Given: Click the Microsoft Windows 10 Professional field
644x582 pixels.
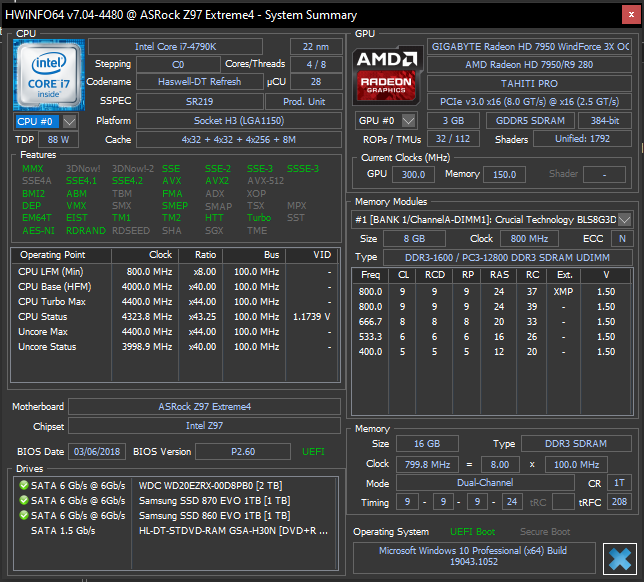Looking at the screenshot, I should click(x=474, y=558).
